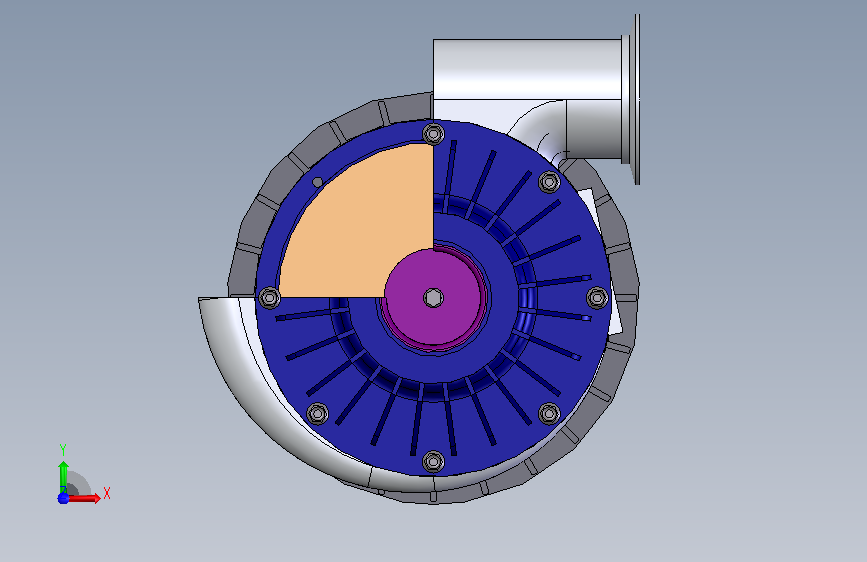Select the rightmost bolt on the blue cover
The height and width of the screenshot is (562, 867).
coord(597,298)
